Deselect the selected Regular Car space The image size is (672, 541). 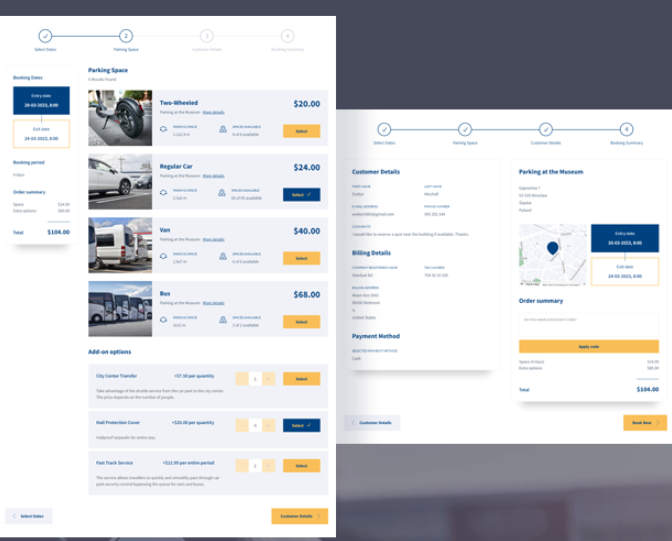[x=301, y=195]
